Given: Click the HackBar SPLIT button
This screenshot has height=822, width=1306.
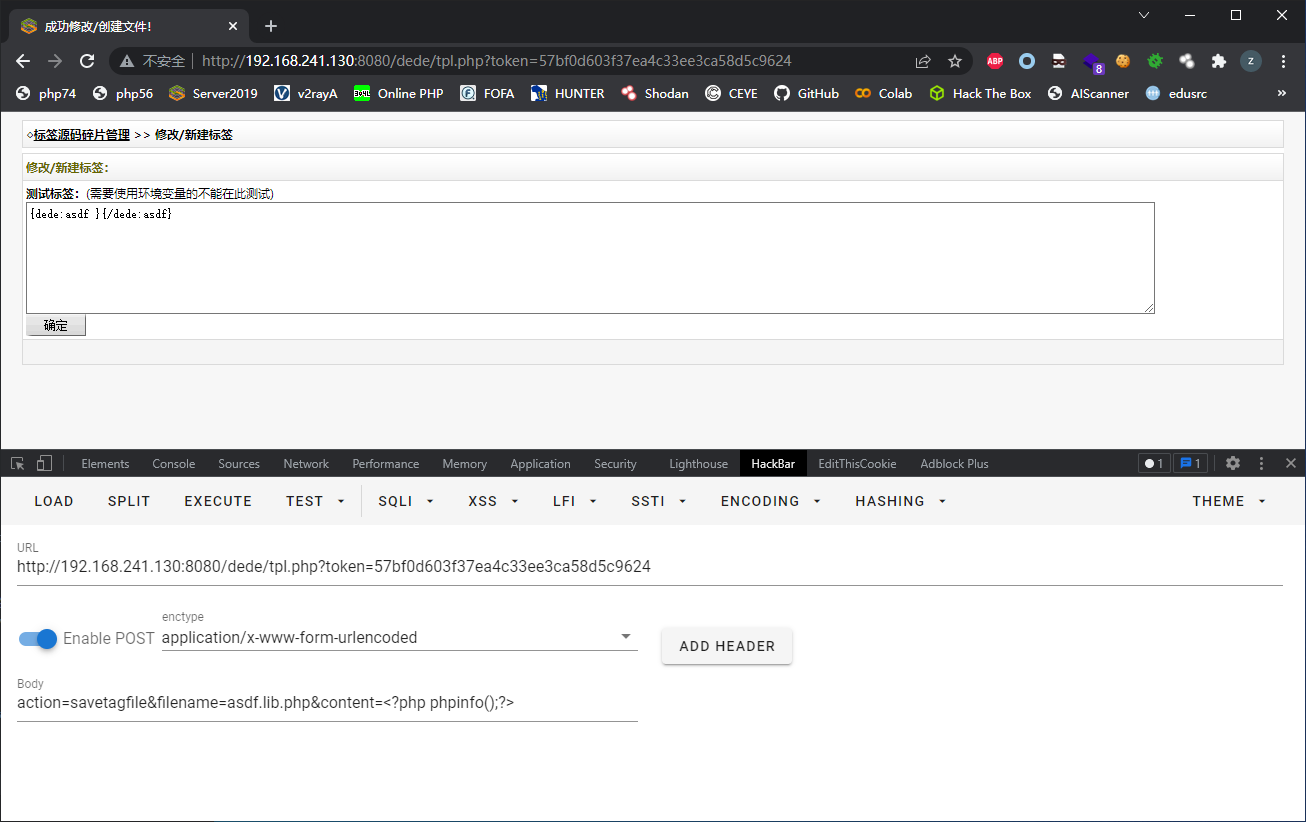Looking at the screenshot, I should [x=129, y=501].
